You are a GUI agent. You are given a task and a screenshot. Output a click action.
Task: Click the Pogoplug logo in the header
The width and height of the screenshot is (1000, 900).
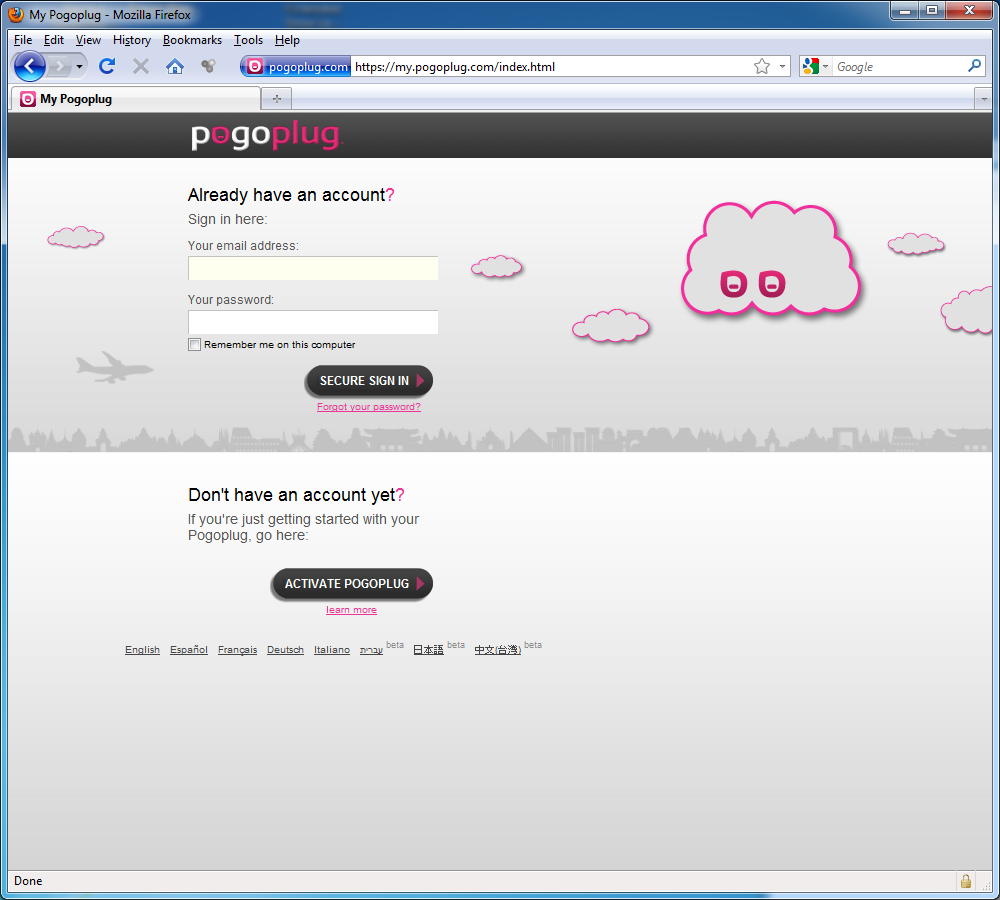pos(267,135)
